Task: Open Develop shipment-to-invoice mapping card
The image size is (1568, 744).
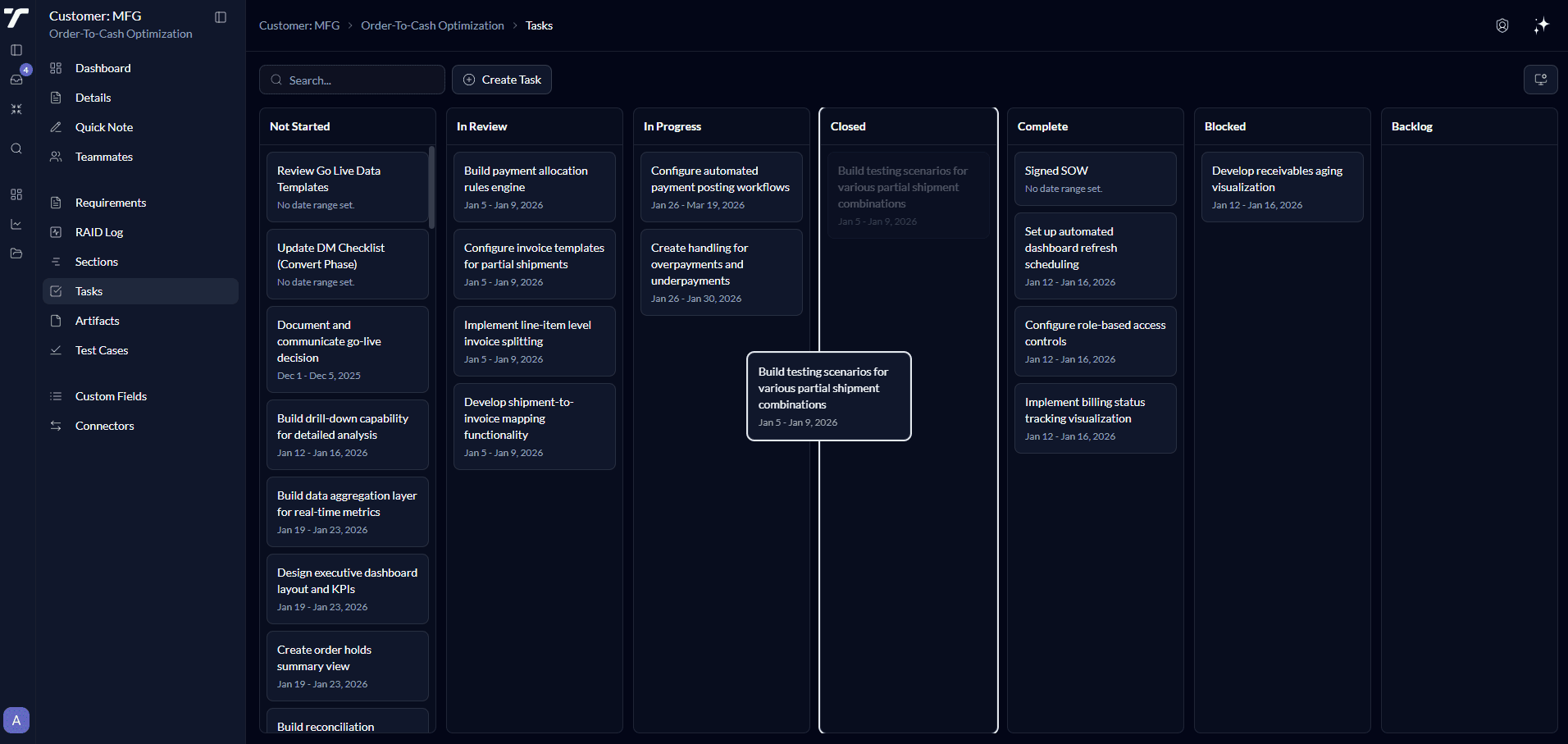Action: pyautogui.click(x=535, y=427)
